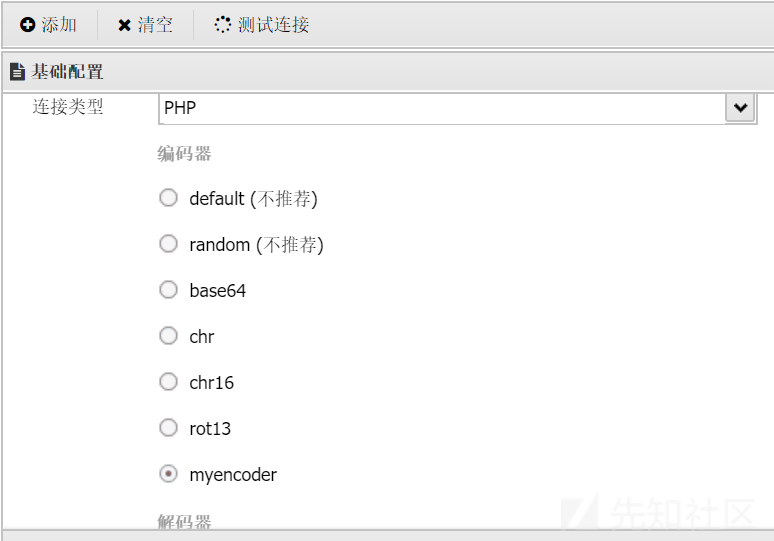The height and width of the screenshot is (541, 774).
Task: Click the X icon for 清空
Action: coord(124,25)
